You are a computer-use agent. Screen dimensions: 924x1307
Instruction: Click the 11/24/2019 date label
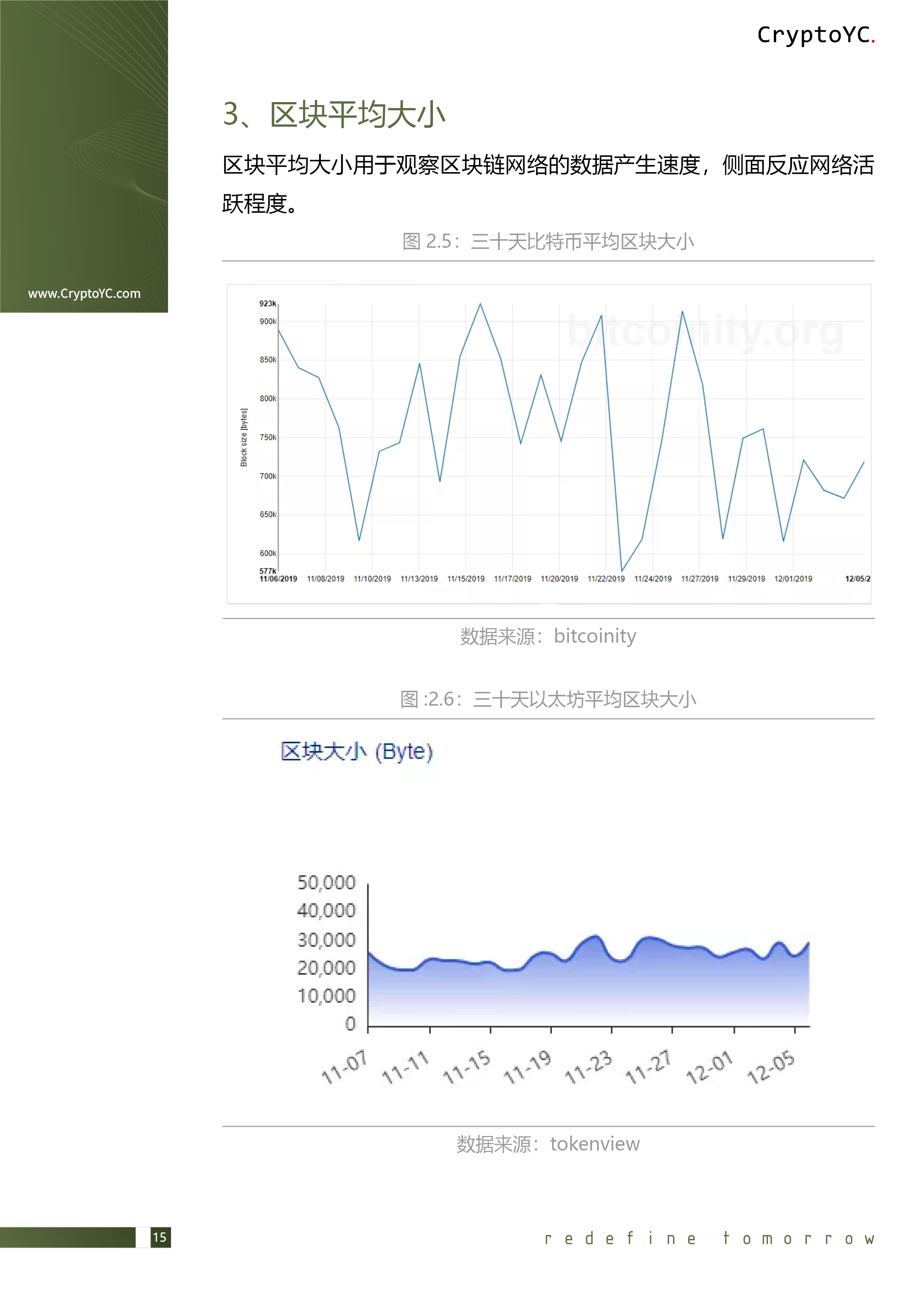653,579
